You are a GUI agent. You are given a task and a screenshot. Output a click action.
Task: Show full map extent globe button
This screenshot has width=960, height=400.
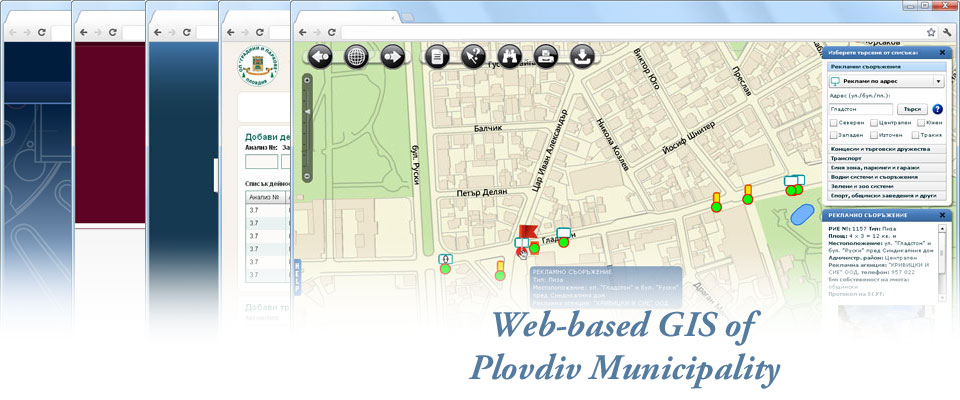point(356,56)
